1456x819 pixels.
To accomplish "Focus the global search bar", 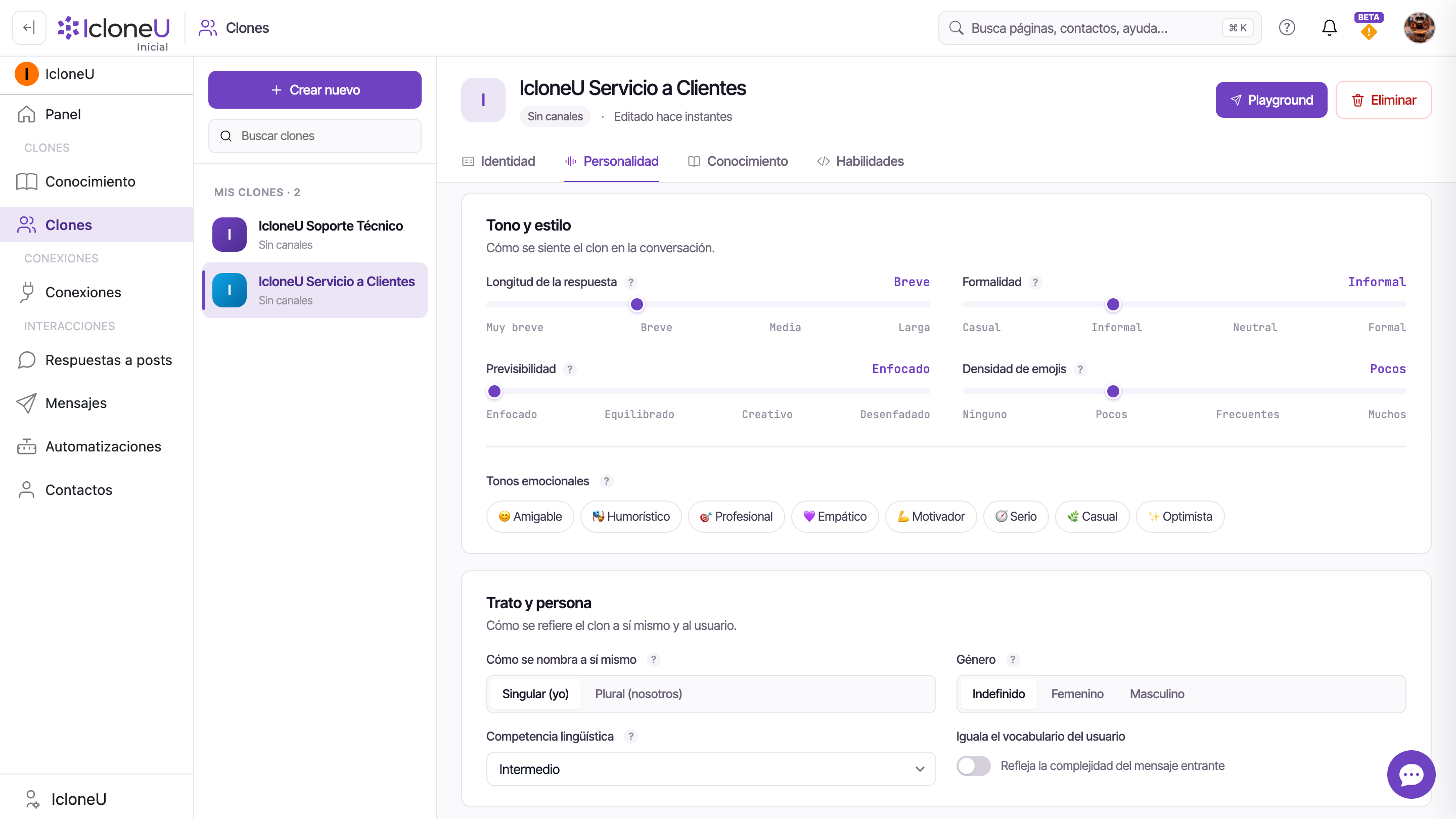I will click(x=1100, y=28).
